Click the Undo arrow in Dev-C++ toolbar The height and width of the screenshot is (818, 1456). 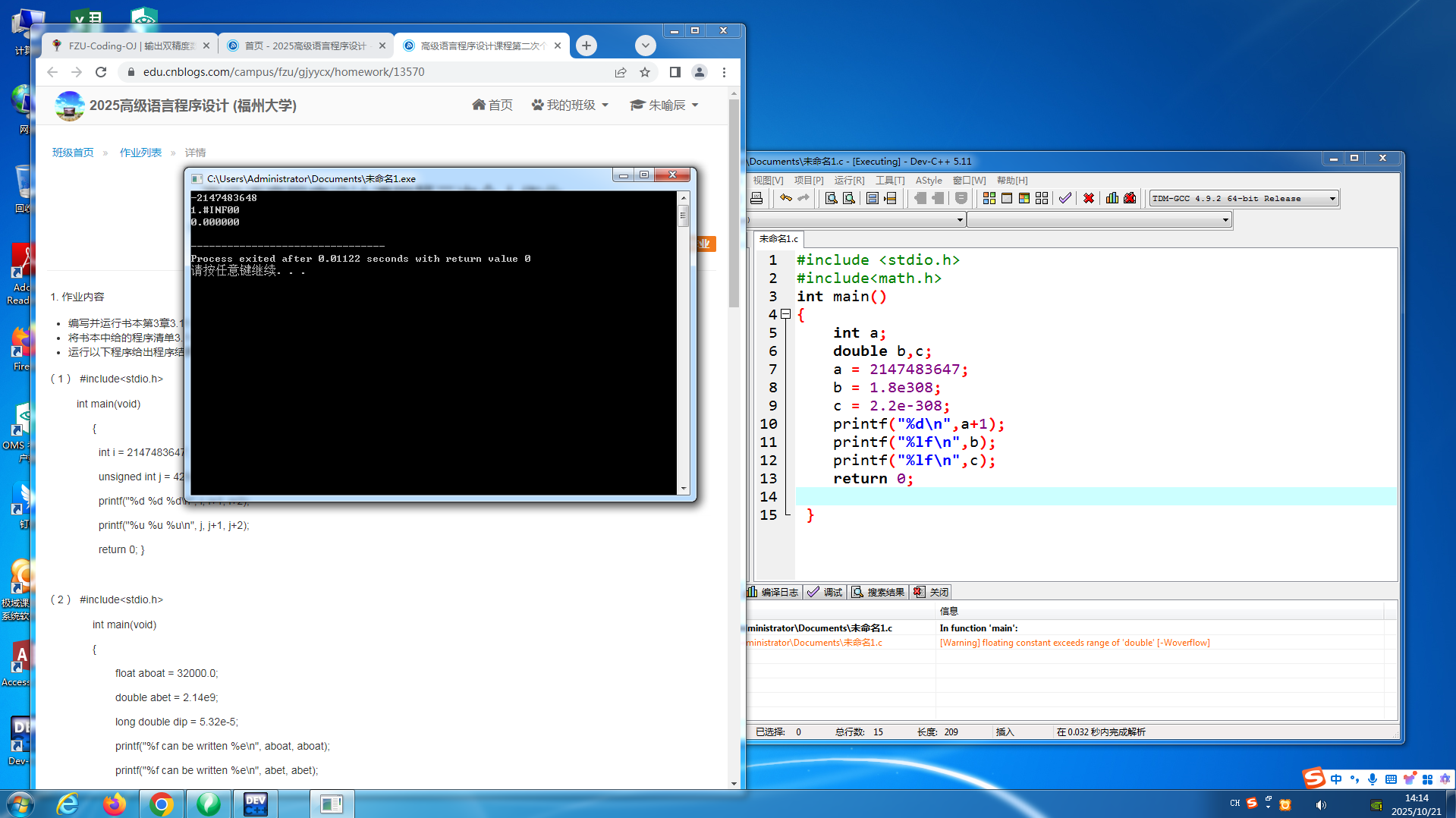click(x=786, y=198)
